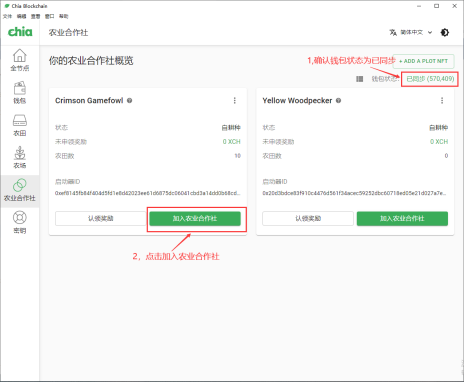Click 加入农业合作社 under Crimson Gamefowl
This screenshot has width=464, height=383.
[195, 218]
